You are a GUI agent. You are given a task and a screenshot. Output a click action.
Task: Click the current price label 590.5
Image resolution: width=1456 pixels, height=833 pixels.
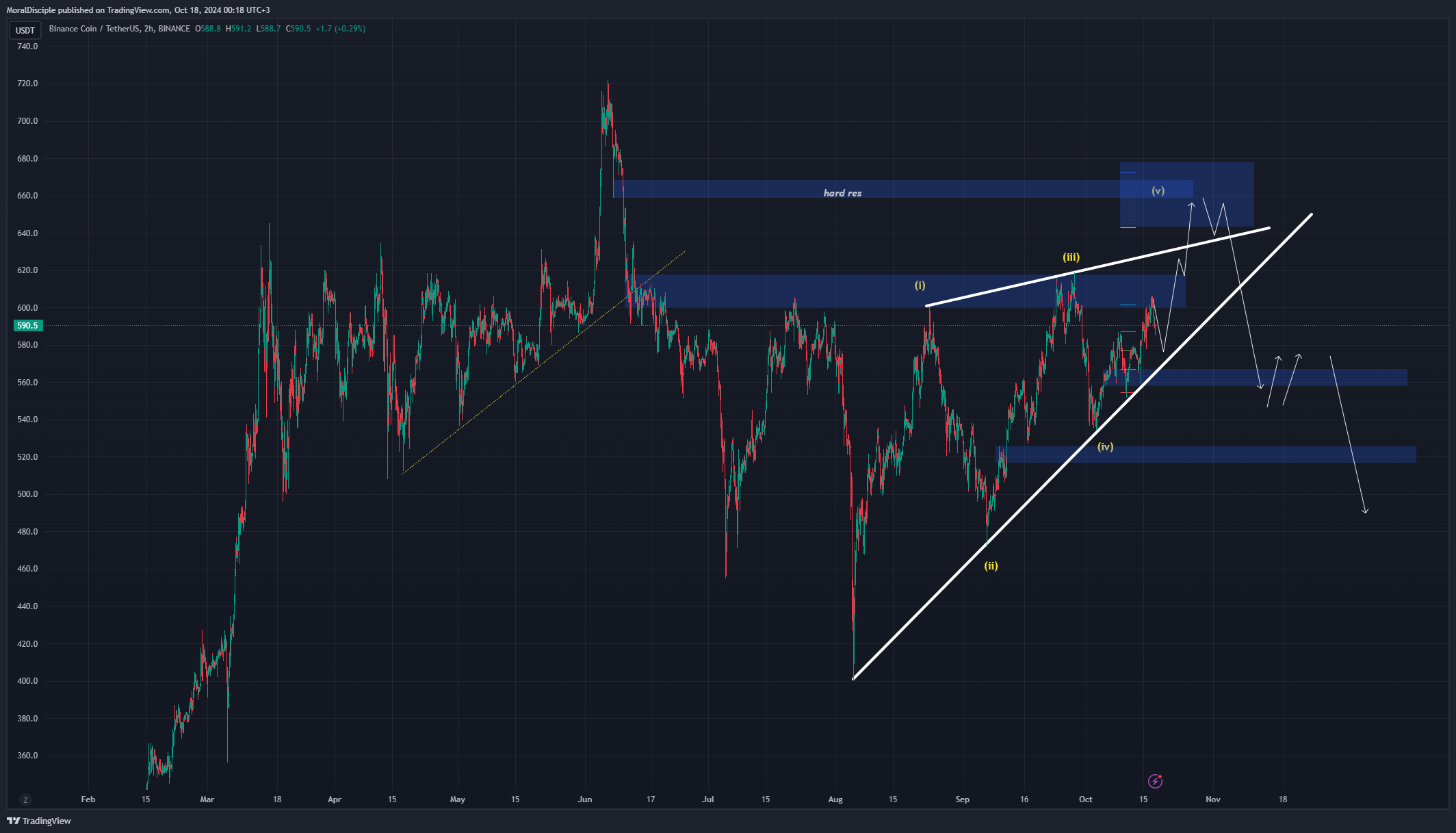[x=27, y=326]
